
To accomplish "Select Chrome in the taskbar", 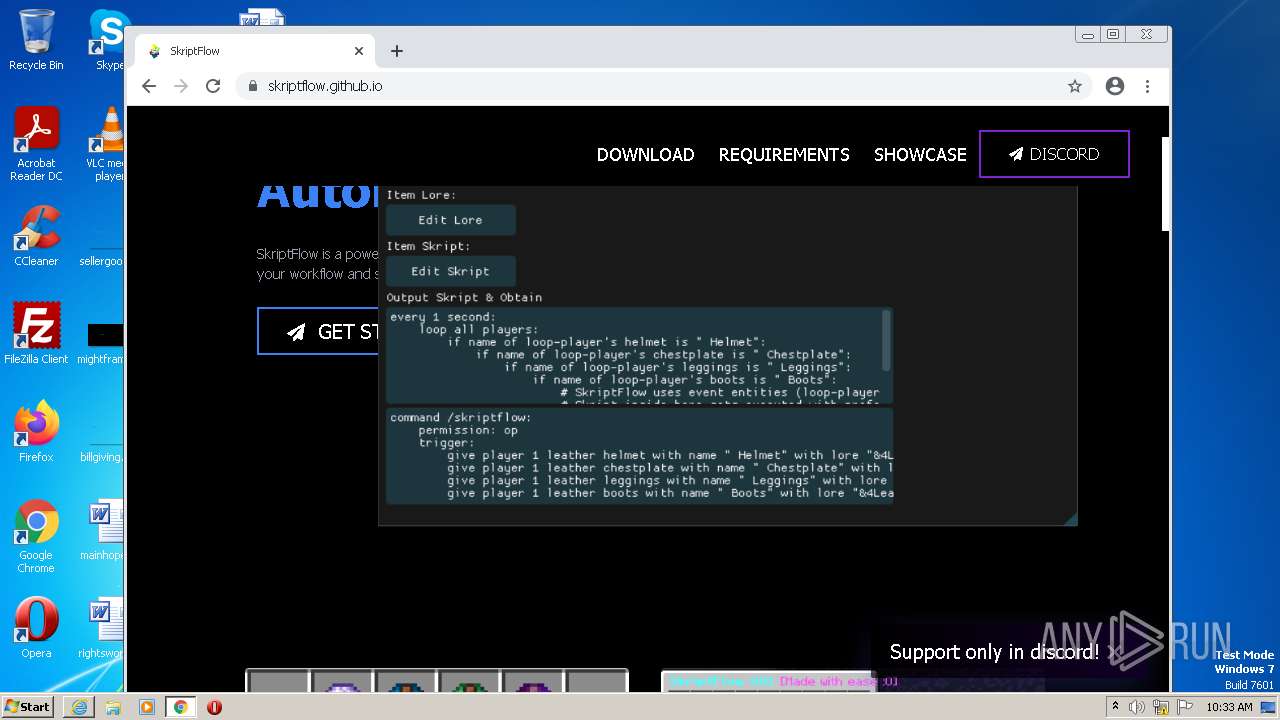I will click(181, 707).
